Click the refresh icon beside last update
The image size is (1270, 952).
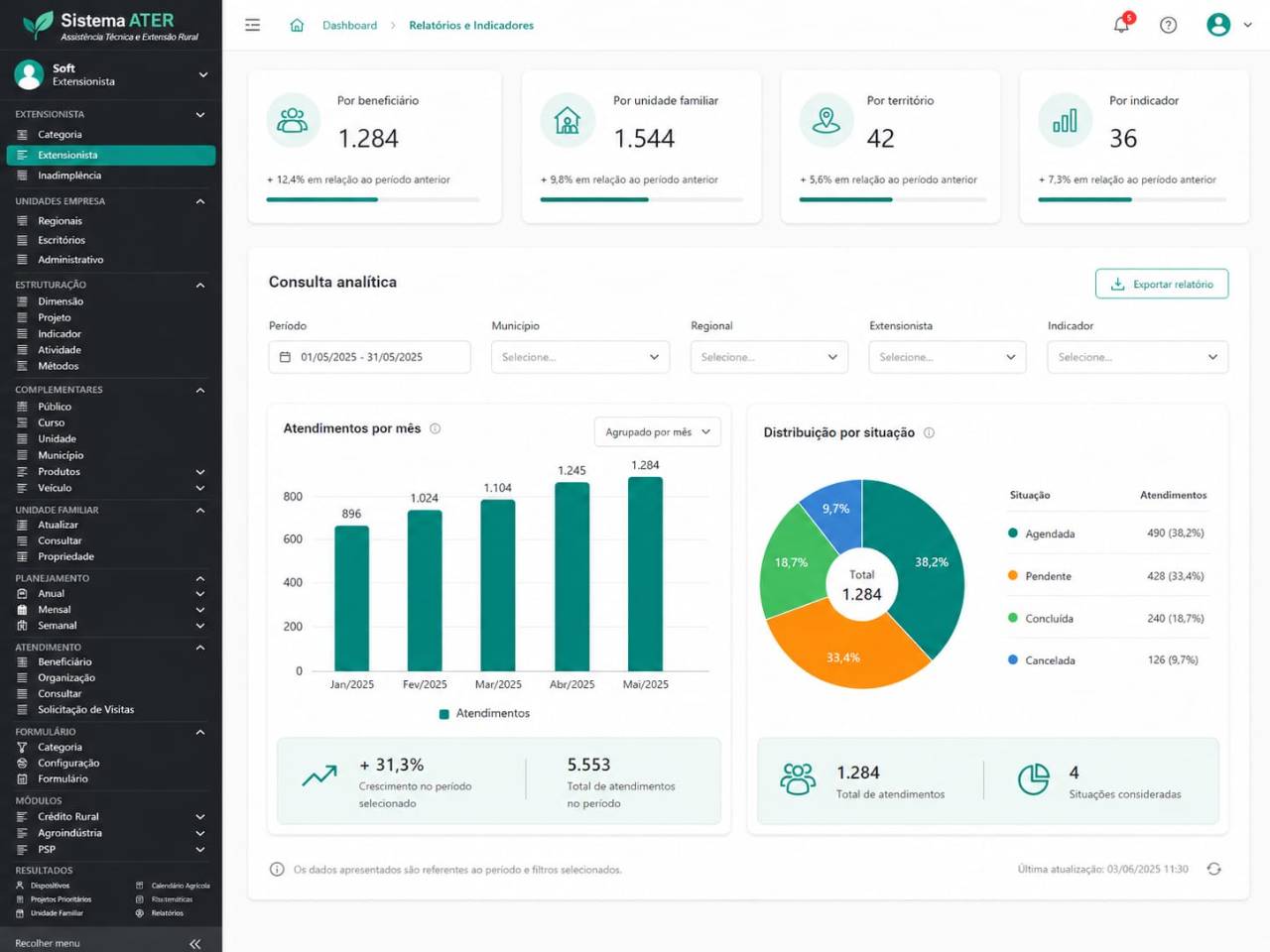[x=1213, y=869]
